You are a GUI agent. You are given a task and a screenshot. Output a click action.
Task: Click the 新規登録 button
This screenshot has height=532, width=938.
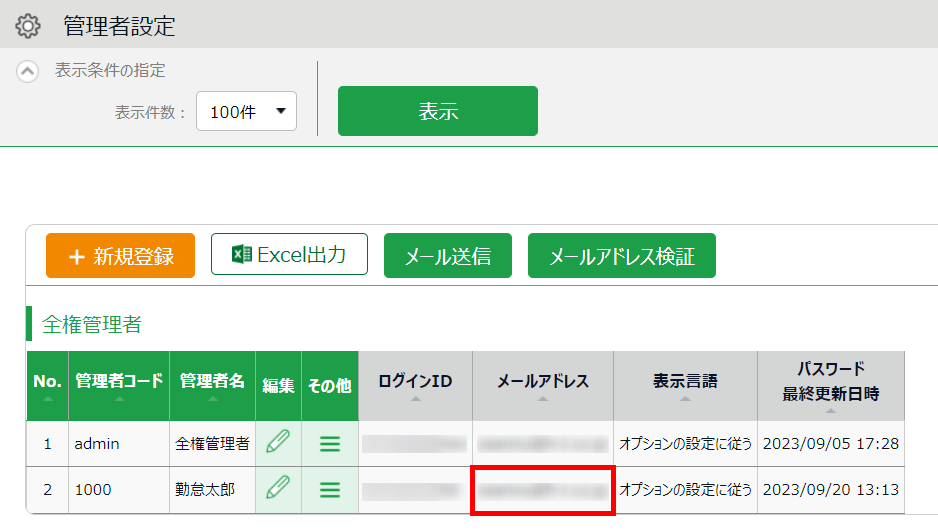[121, 256]
